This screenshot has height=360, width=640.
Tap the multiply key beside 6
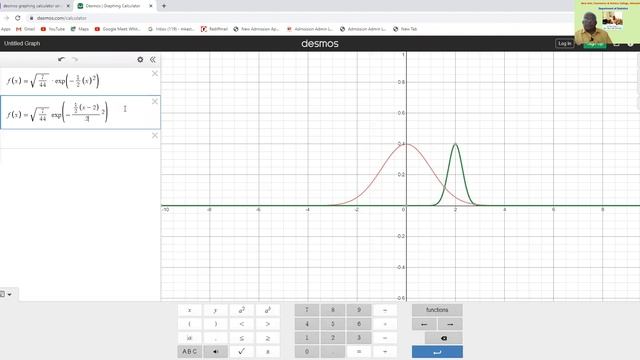(385, 324)
